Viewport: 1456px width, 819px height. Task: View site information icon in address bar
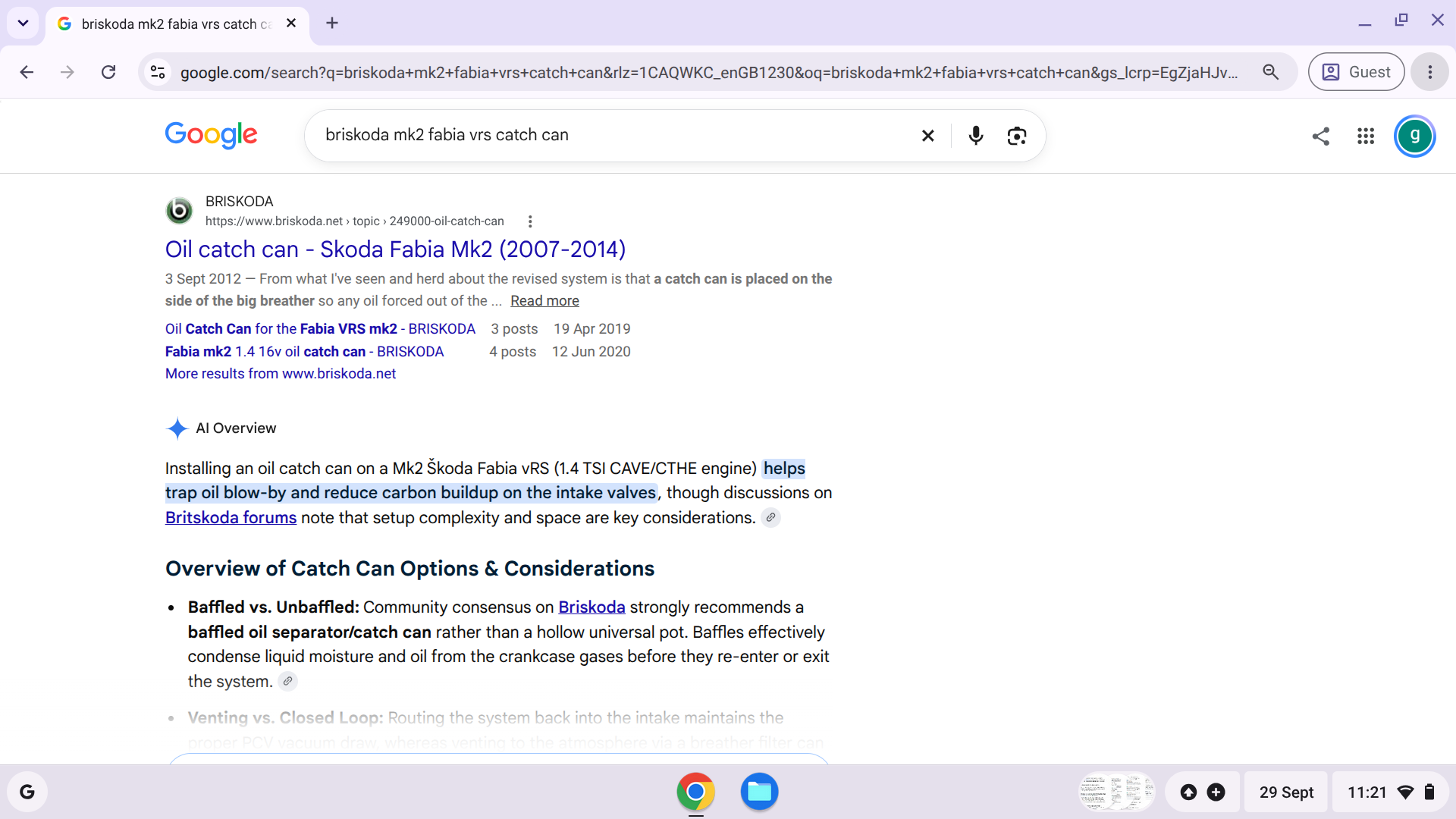click(x=158, y=72)
